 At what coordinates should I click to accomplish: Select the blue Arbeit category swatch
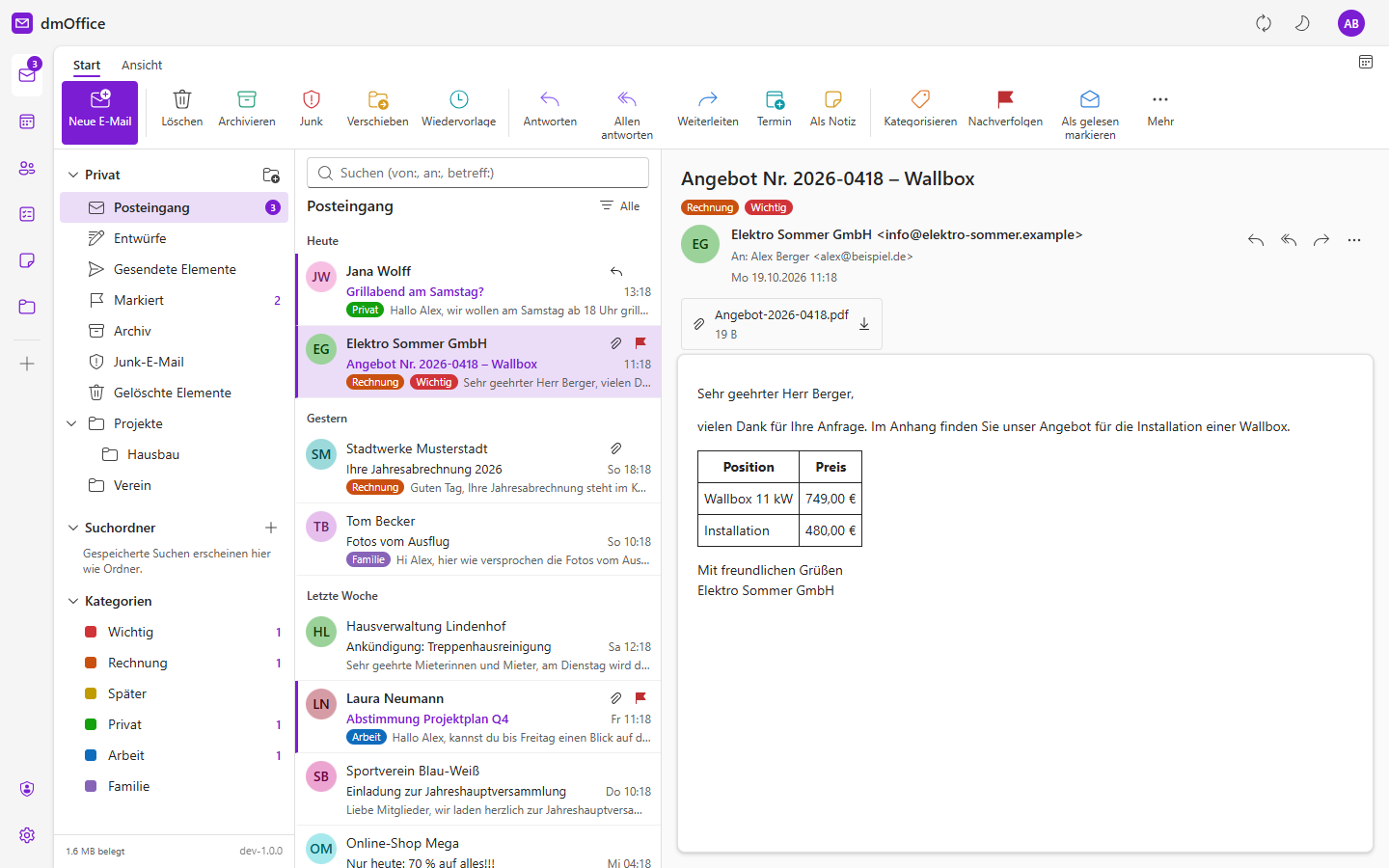pos(91,755)
